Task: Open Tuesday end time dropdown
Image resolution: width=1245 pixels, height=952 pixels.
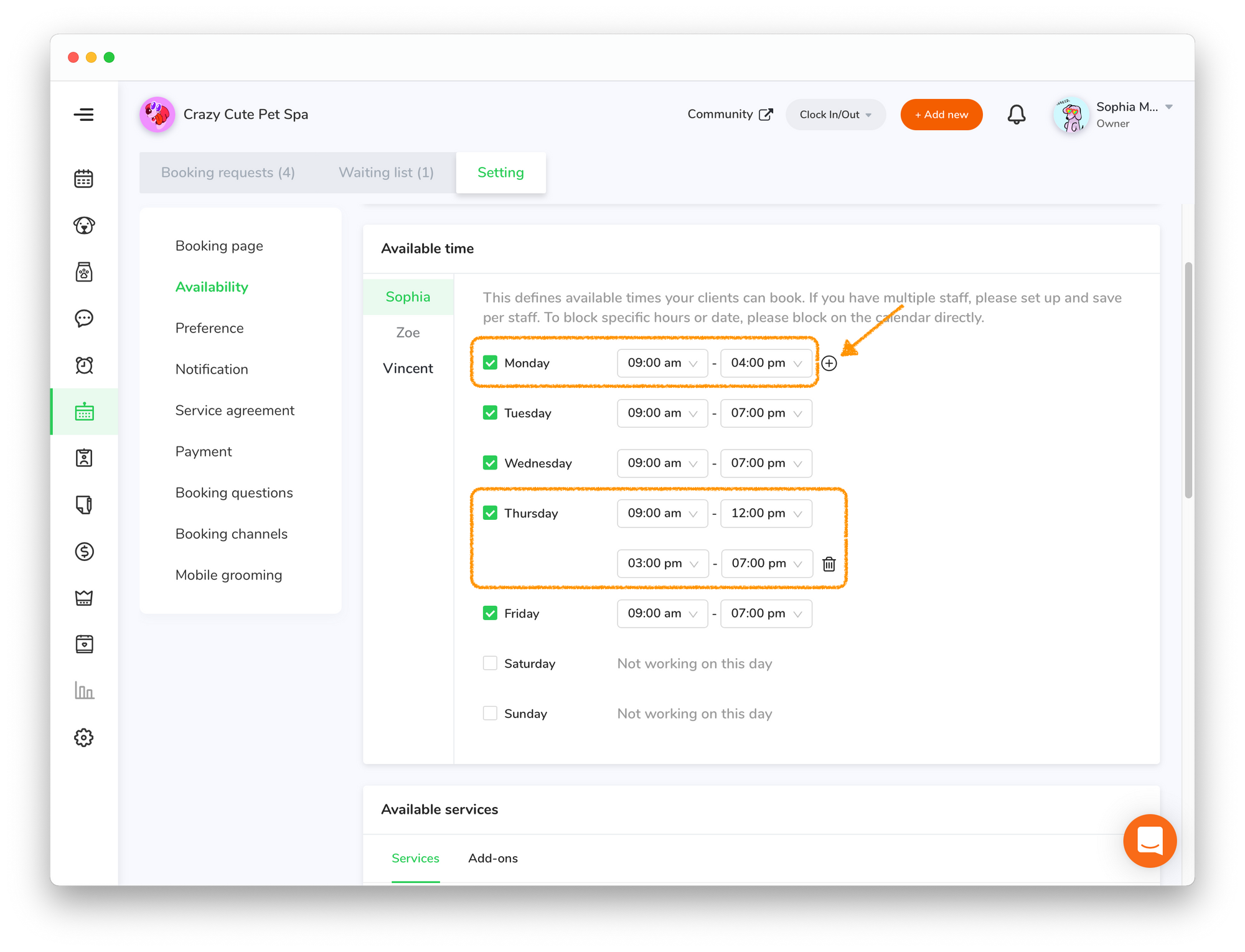Action: coord(766,413)
